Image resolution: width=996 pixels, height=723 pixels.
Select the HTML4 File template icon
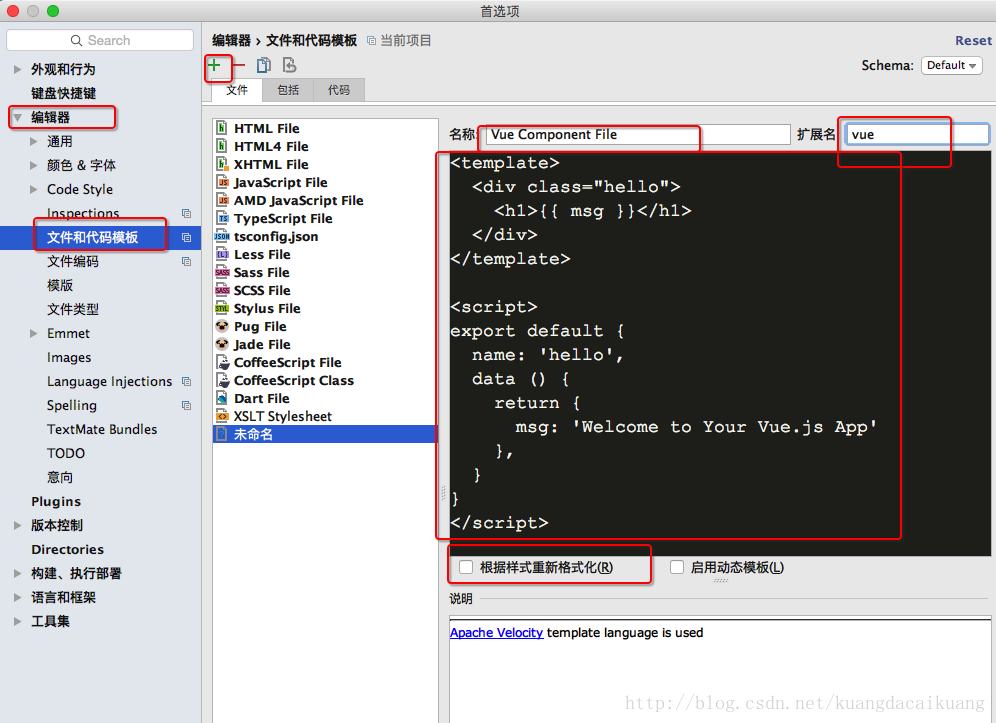(x=222, y=145)
